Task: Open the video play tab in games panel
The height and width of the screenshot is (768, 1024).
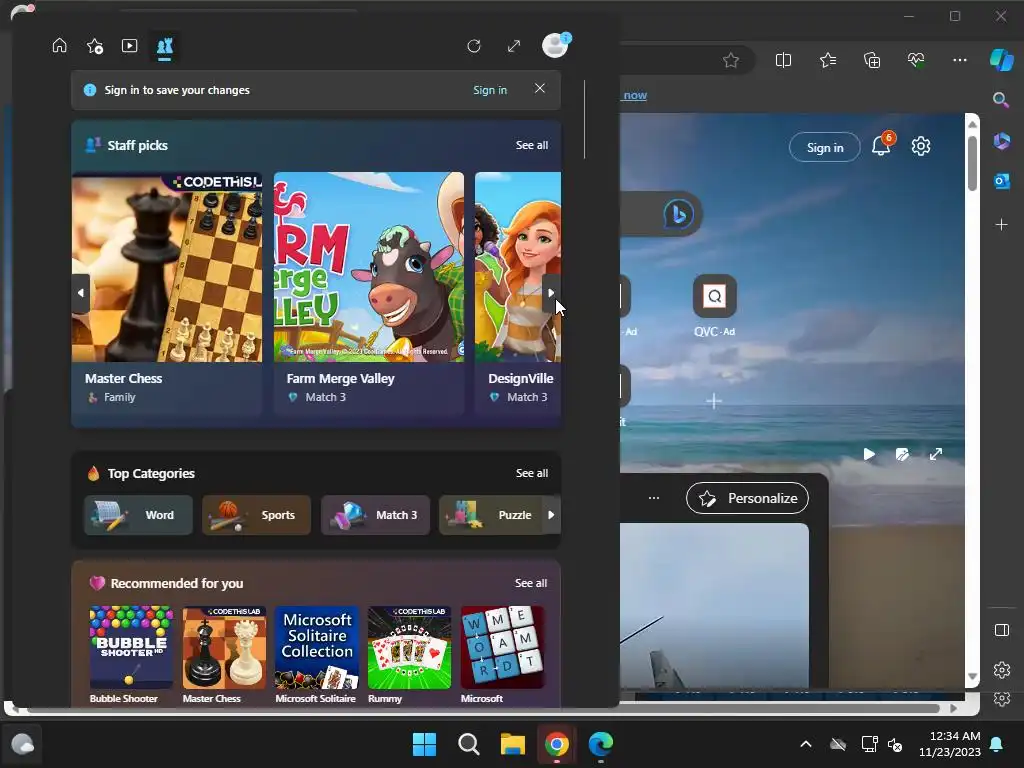Action: [129, 46]
